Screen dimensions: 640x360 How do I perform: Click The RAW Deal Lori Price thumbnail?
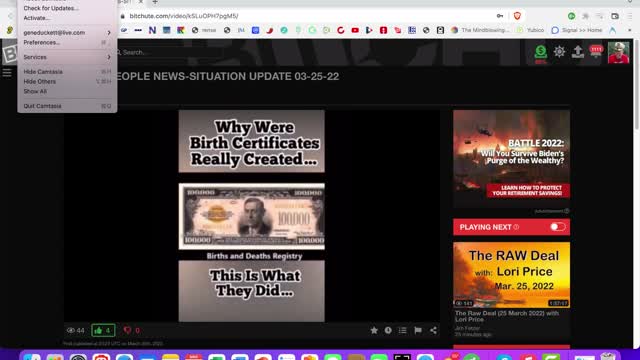point(511,275)
